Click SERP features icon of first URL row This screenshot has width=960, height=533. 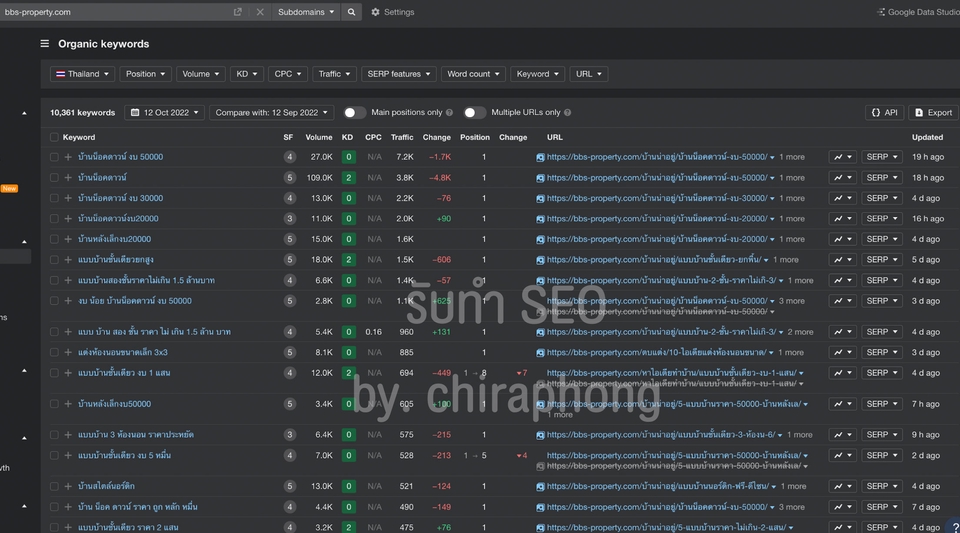point(540,157)
